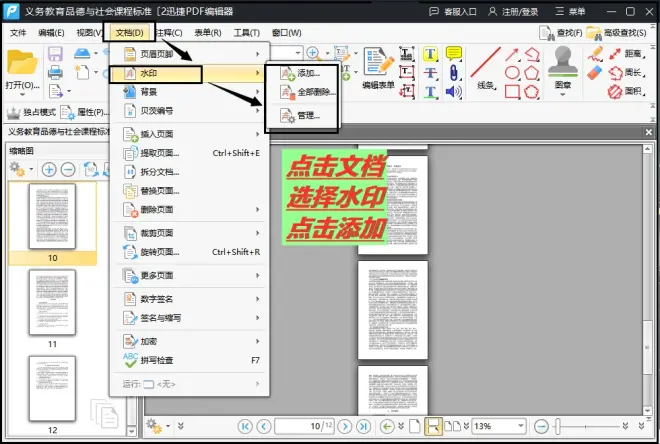Choose 添加... to add a watermark

308,73
